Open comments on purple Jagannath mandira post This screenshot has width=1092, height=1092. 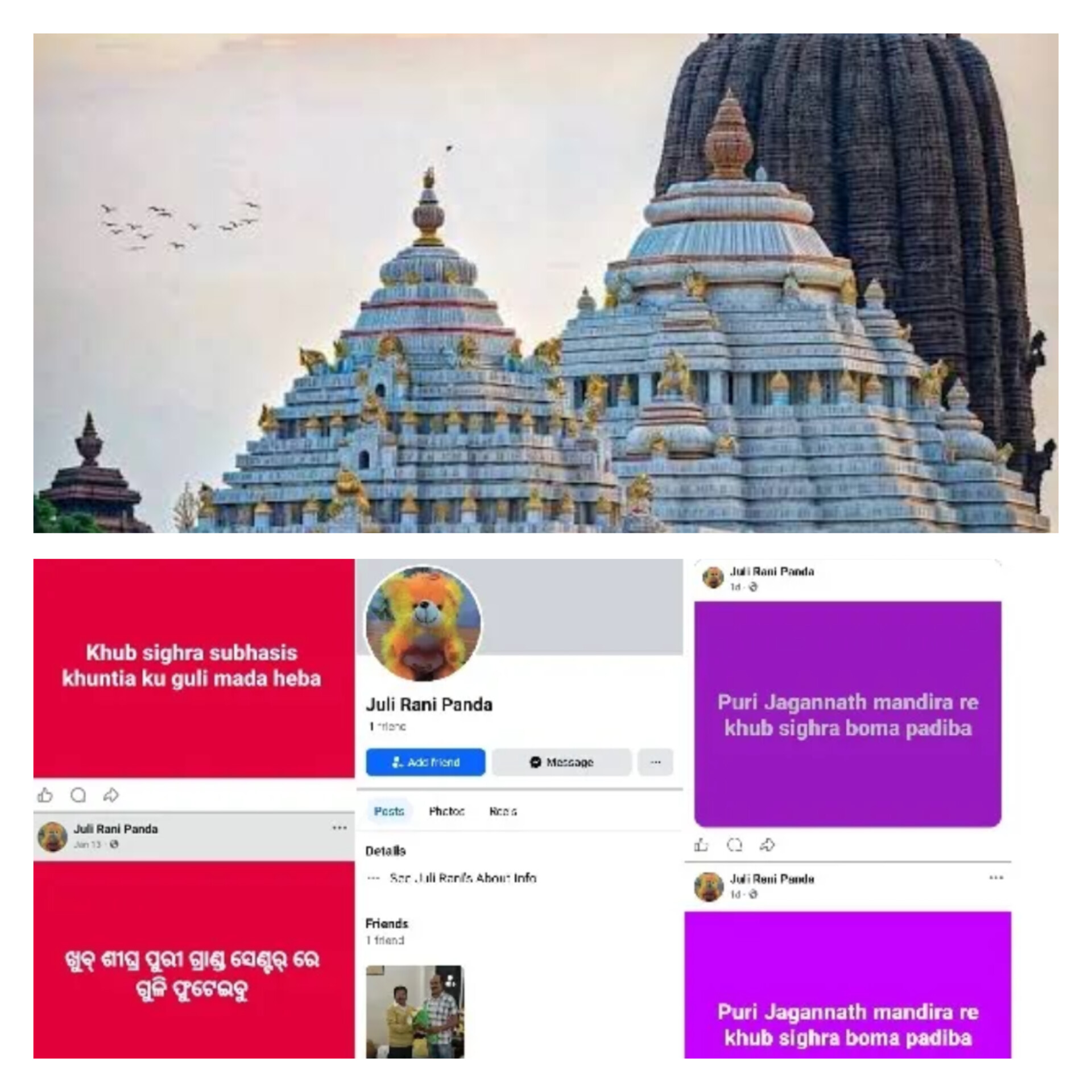point(734,845)
